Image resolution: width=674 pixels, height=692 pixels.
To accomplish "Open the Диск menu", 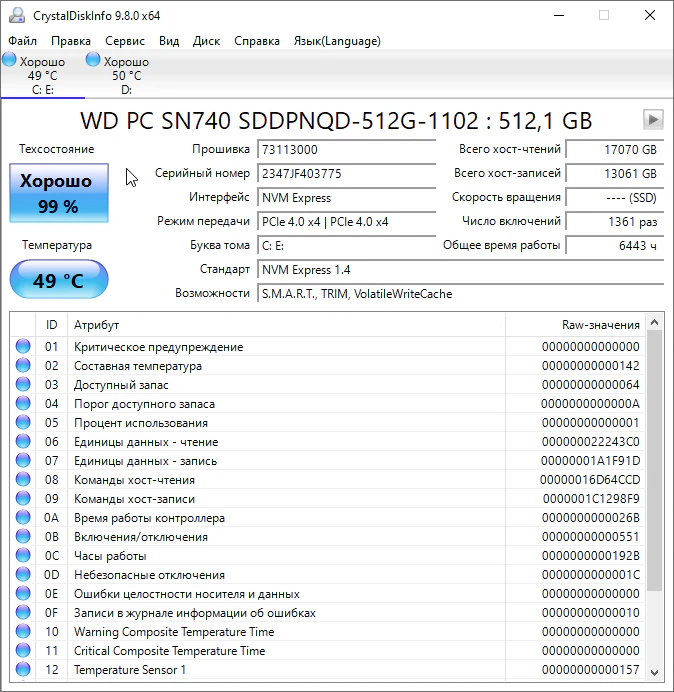I will pyautogui.click(x=206, y=41).
